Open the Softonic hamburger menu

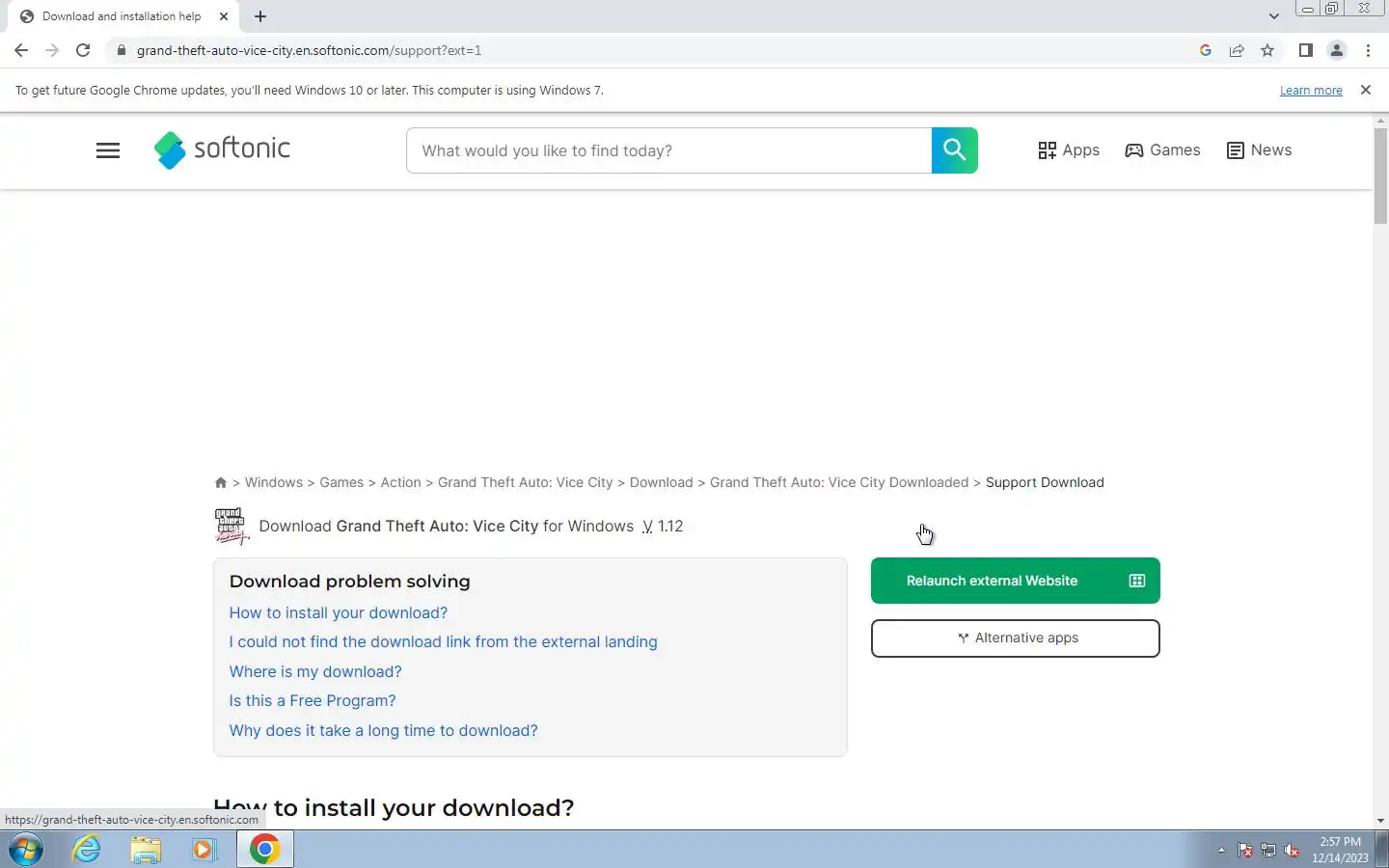(x=108, y=150)
